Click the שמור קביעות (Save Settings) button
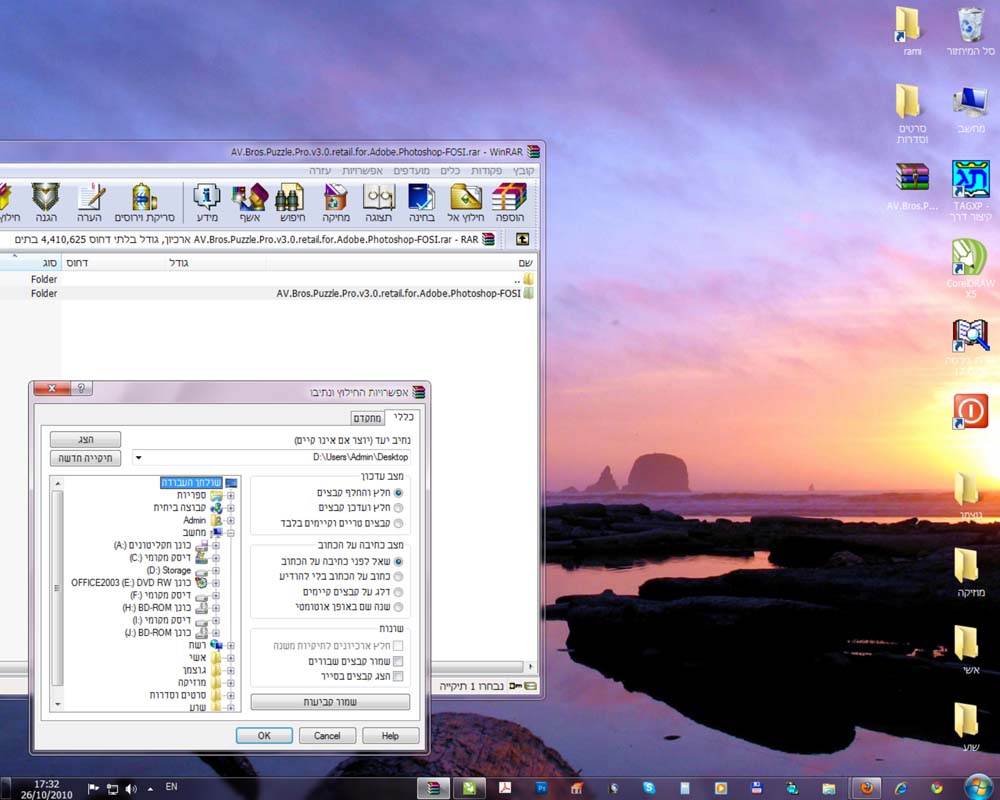Viewport: 1000px width, 800px height. coord(330,702)
